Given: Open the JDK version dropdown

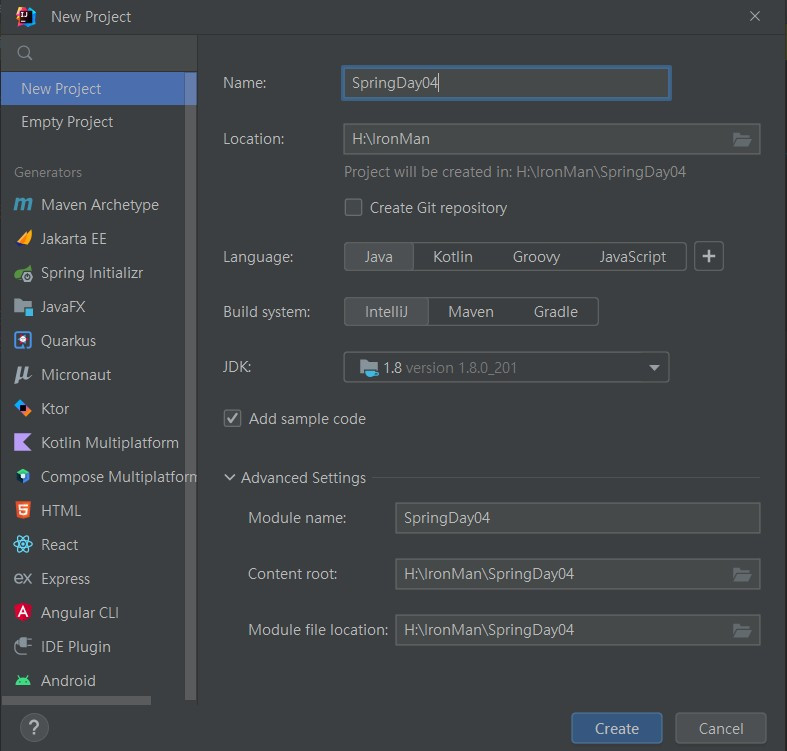Looking at the screenshot, I should pos(506,367).
